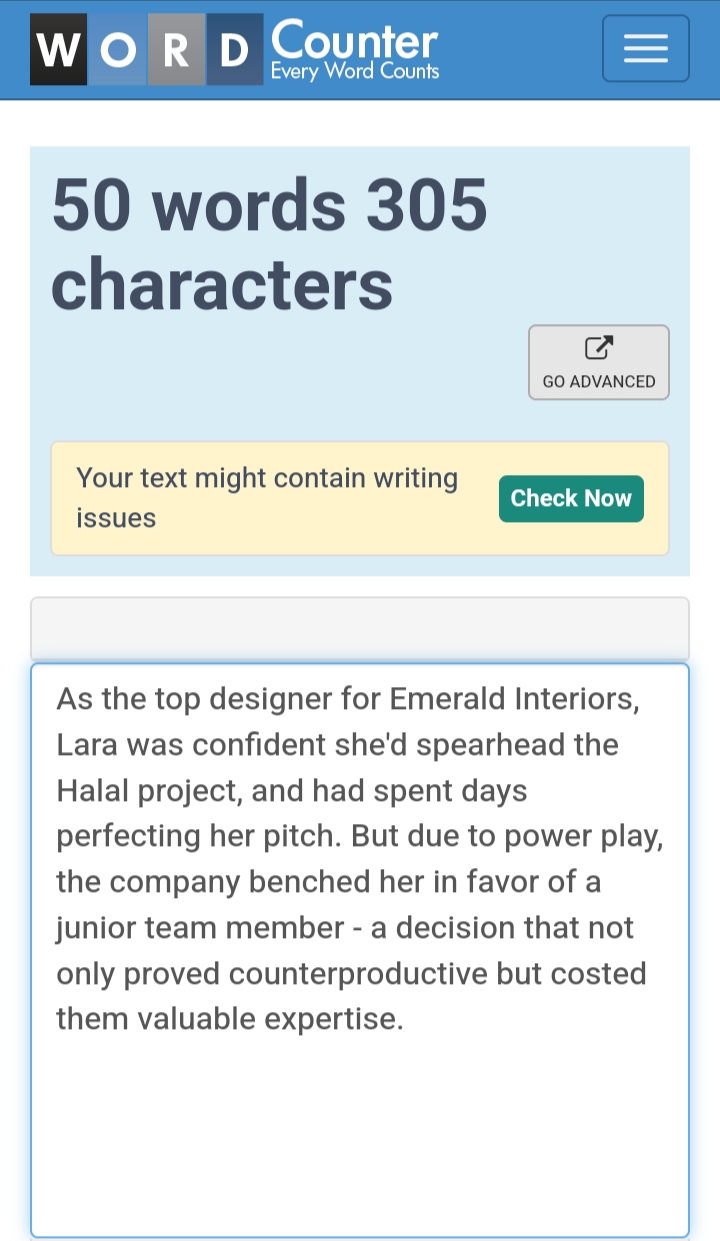Image resolution: width=720 pixels, height=1241 pixels.
Task: Click the dark blue D tile in the logo
Action: (235, 49)
